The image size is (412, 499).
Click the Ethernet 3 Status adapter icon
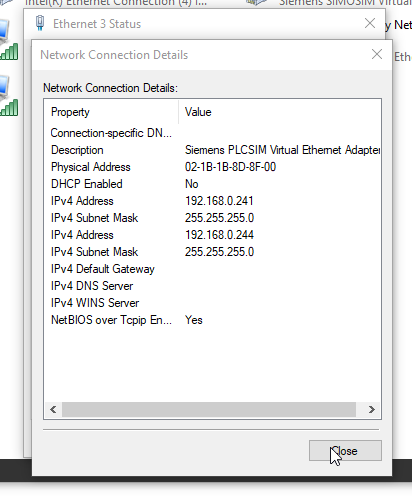point(40,23)
